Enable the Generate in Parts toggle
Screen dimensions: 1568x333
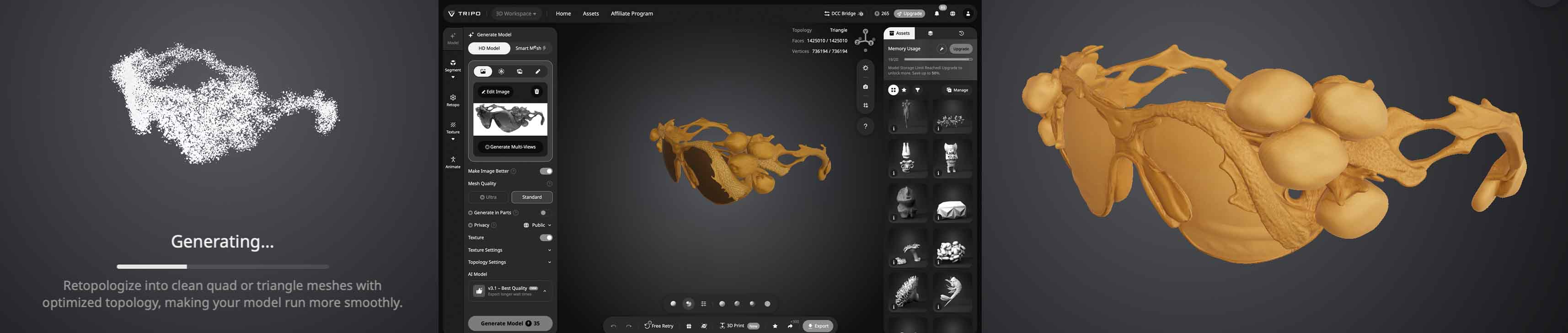click(x=546, y=212)
